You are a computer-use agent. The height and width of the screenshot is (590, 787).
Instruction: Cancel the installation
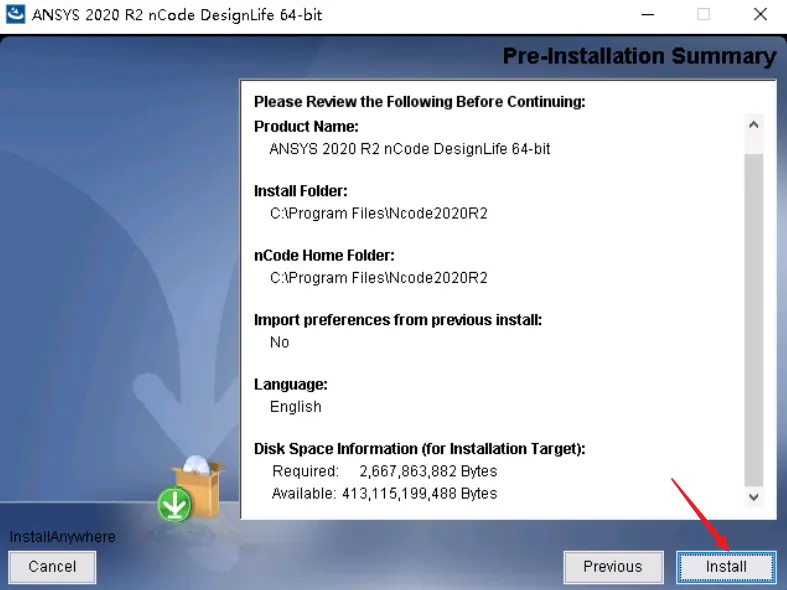[x=52, y=567]
